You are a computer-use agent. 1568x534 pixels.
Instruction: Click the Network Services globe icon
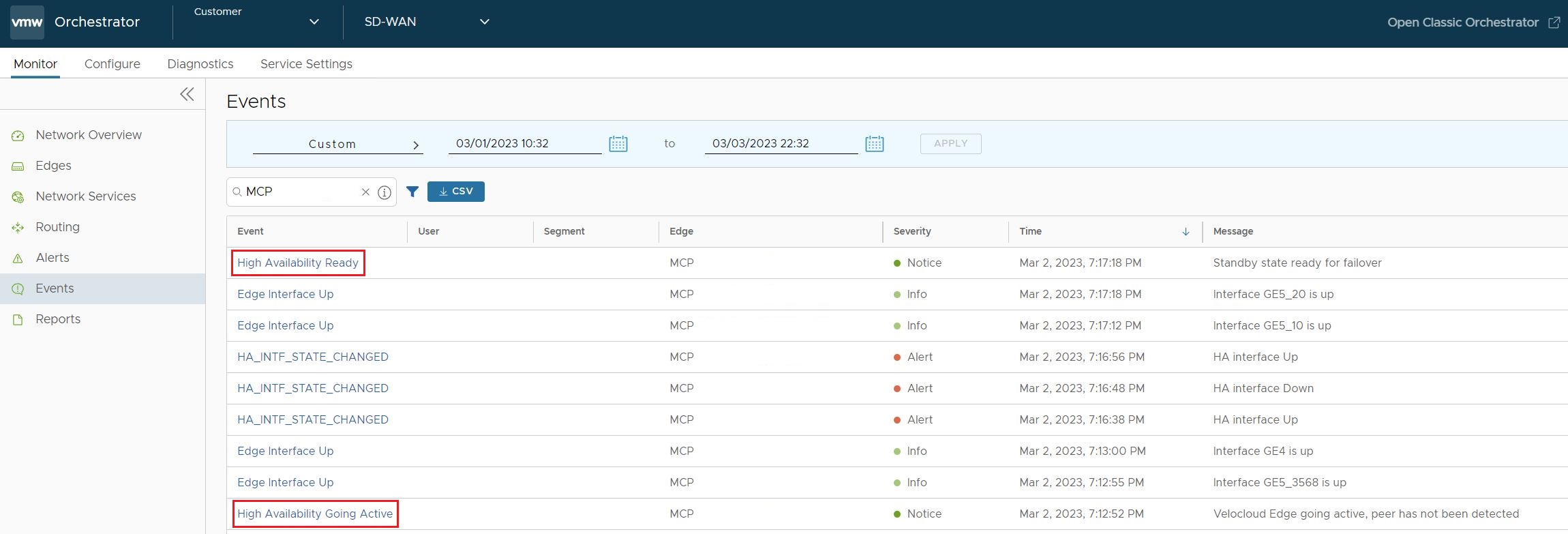tap(18, 197)
